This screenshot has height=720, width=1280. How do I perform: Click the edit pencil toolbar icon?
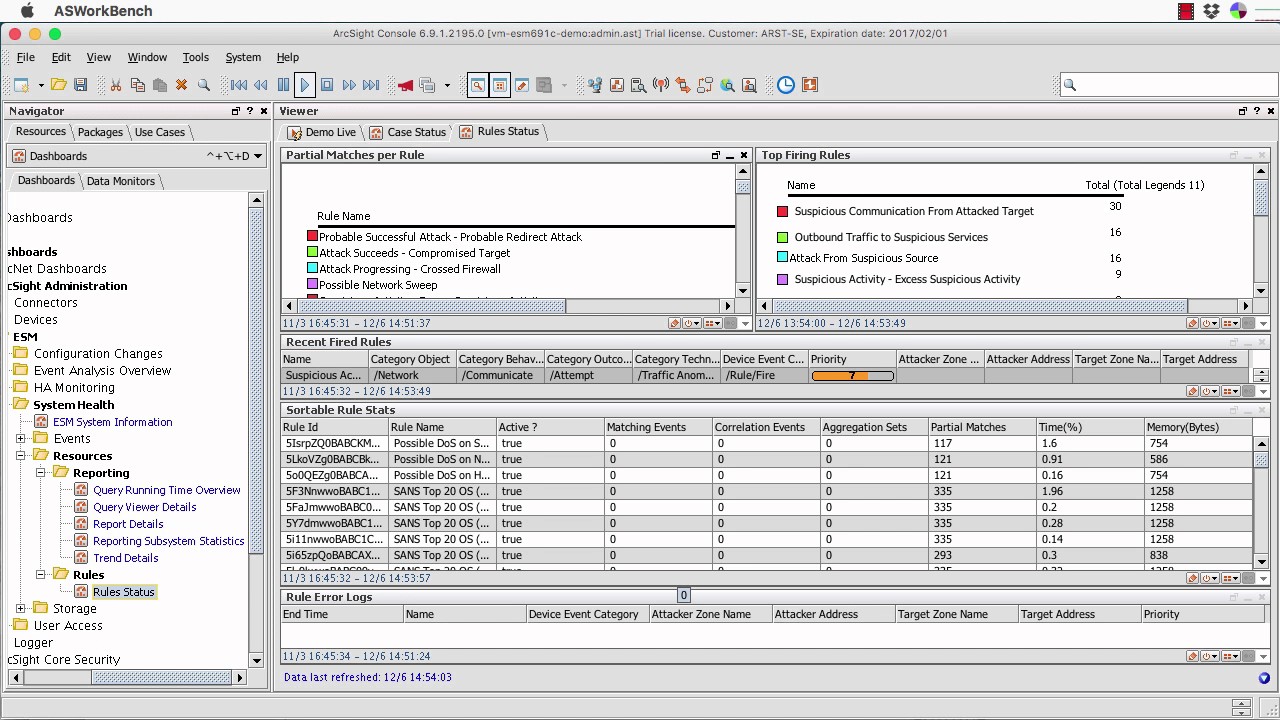522,85
